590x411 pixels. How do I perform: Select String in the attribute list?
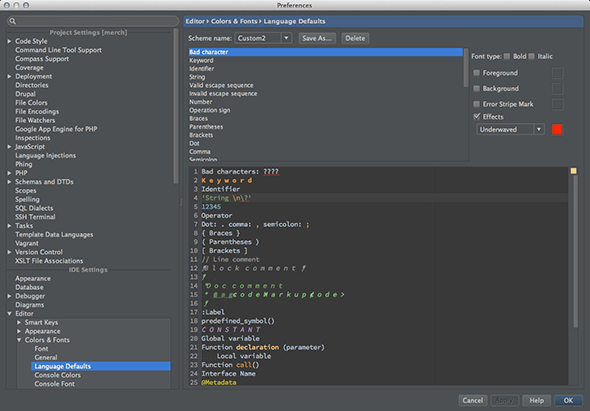click(197, 77)
